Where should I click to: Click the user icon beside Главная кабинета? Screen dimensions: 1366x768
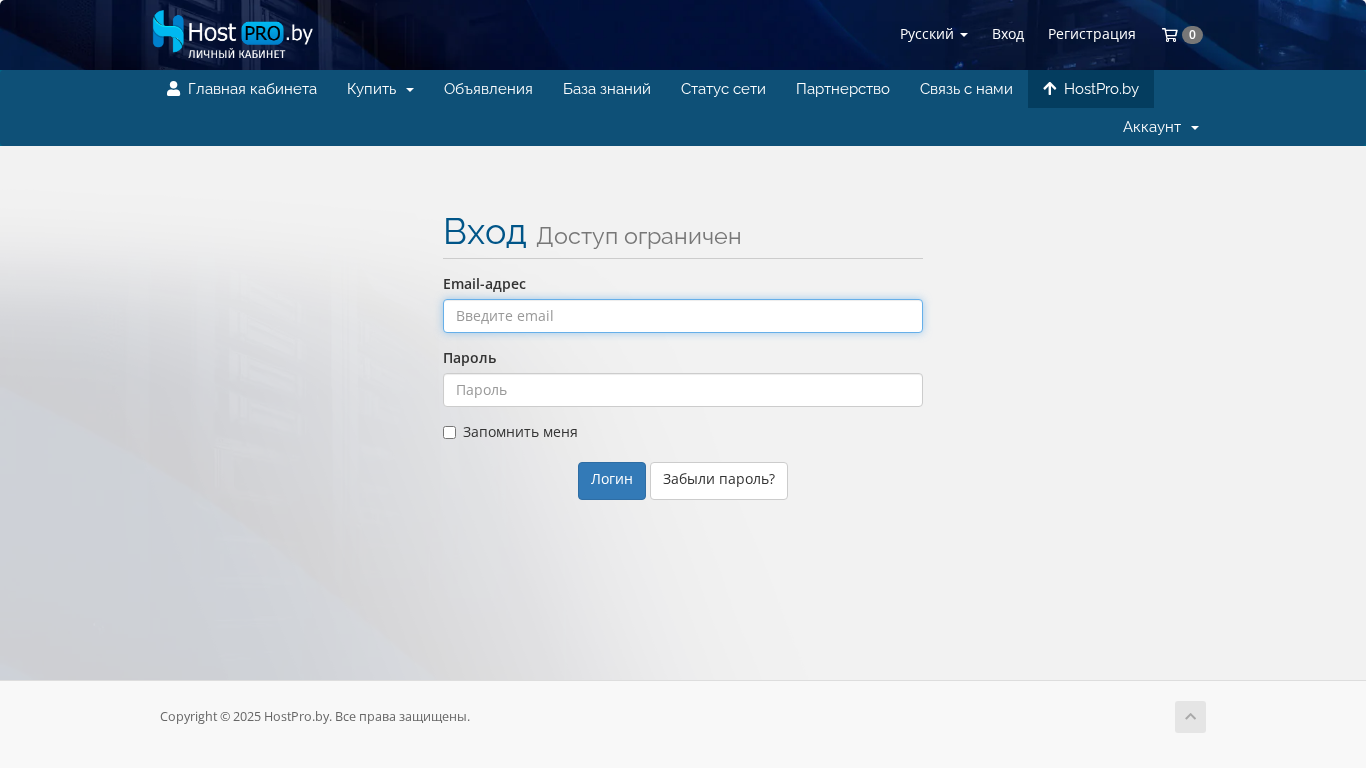[174, 89]
